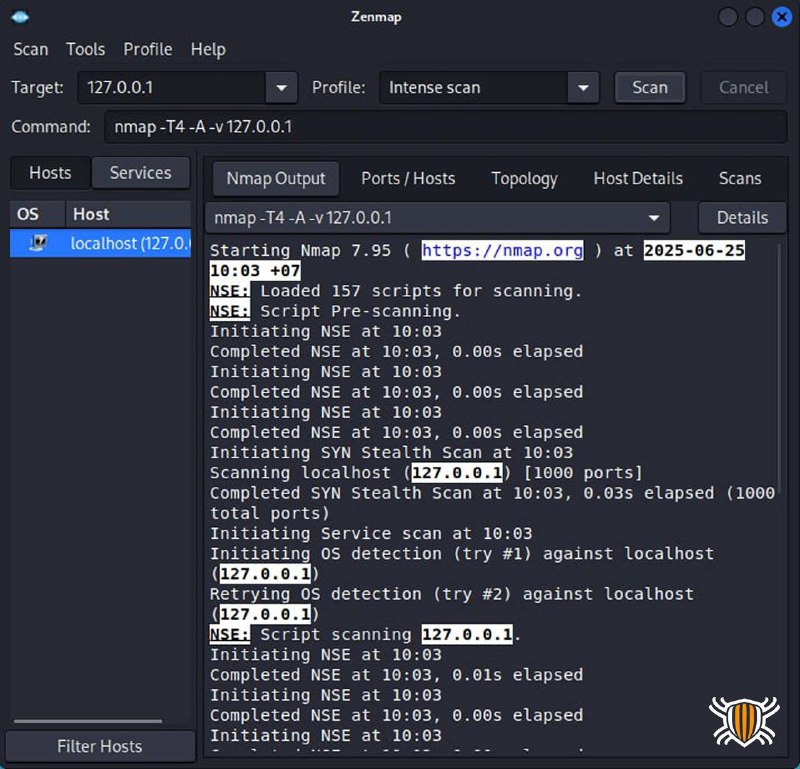Expand the Target dropdown arrow

click(281, 88)
